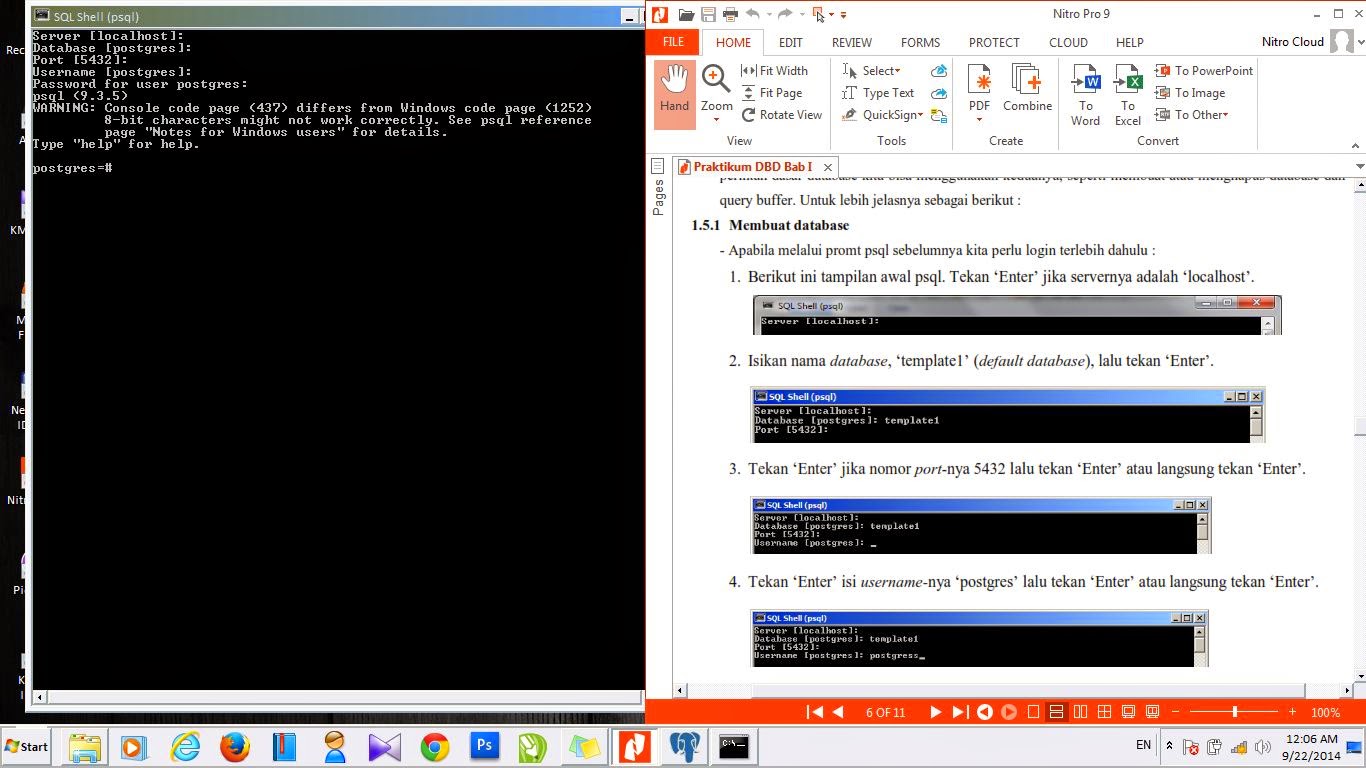1366x768 pixels.
Task: Select the Hand tool in Nitro Pro
Action: [x=675, y=95]
